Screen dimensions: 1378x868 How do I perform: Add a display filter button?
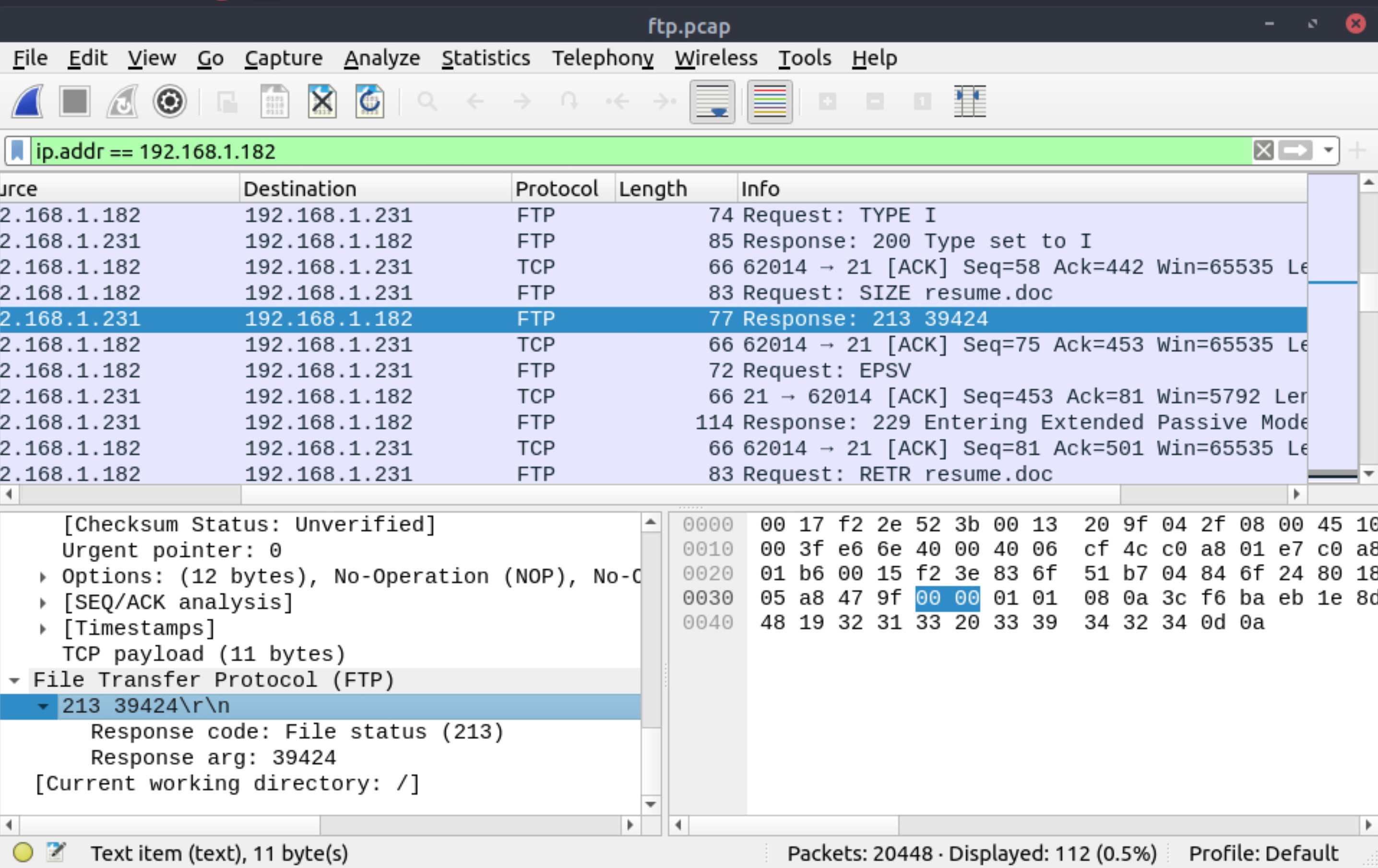pos(1357,151)
